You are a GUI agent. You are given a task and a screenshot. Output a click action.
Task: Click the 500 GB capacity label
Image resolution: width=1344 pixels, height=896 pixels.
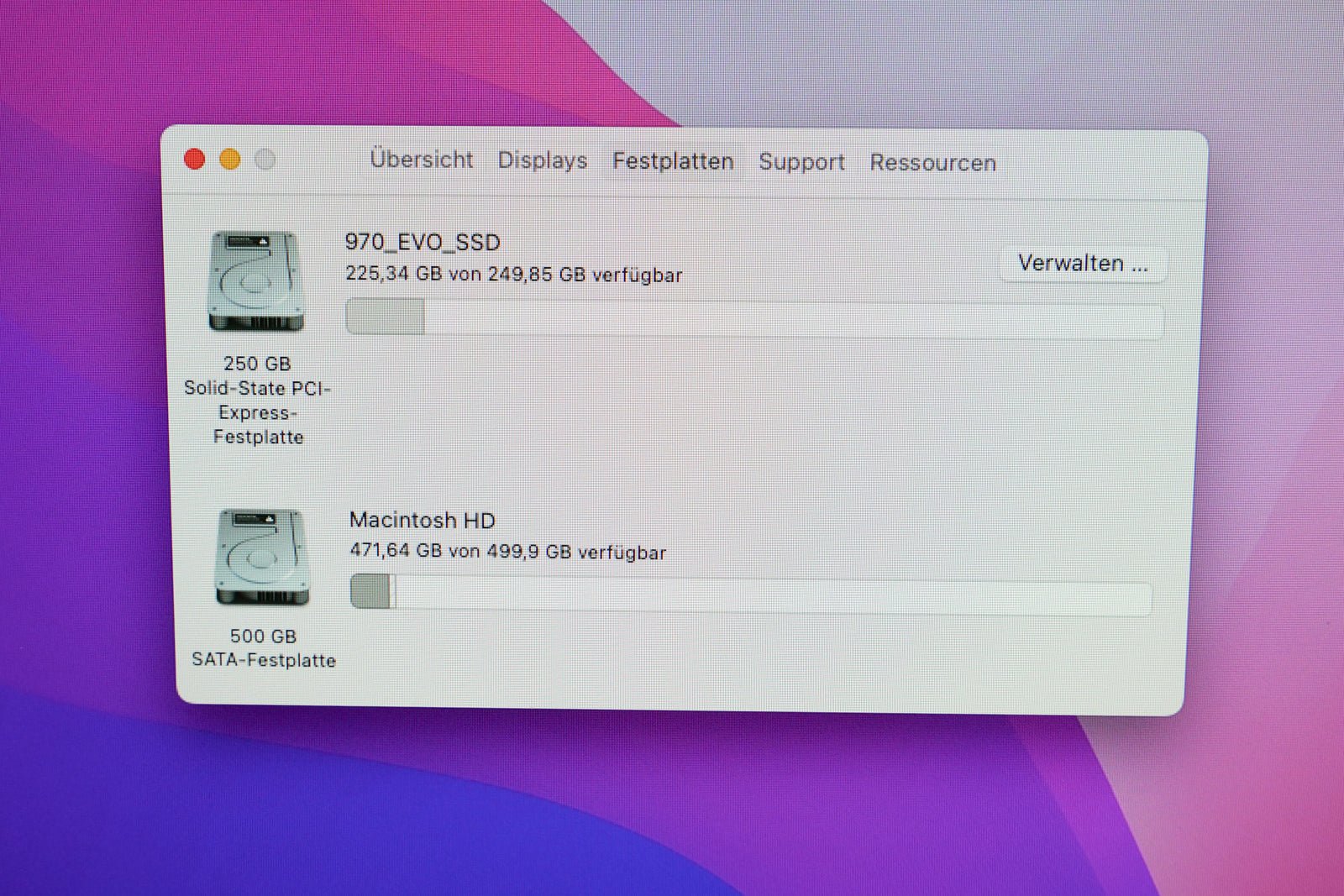coord(263,637)
